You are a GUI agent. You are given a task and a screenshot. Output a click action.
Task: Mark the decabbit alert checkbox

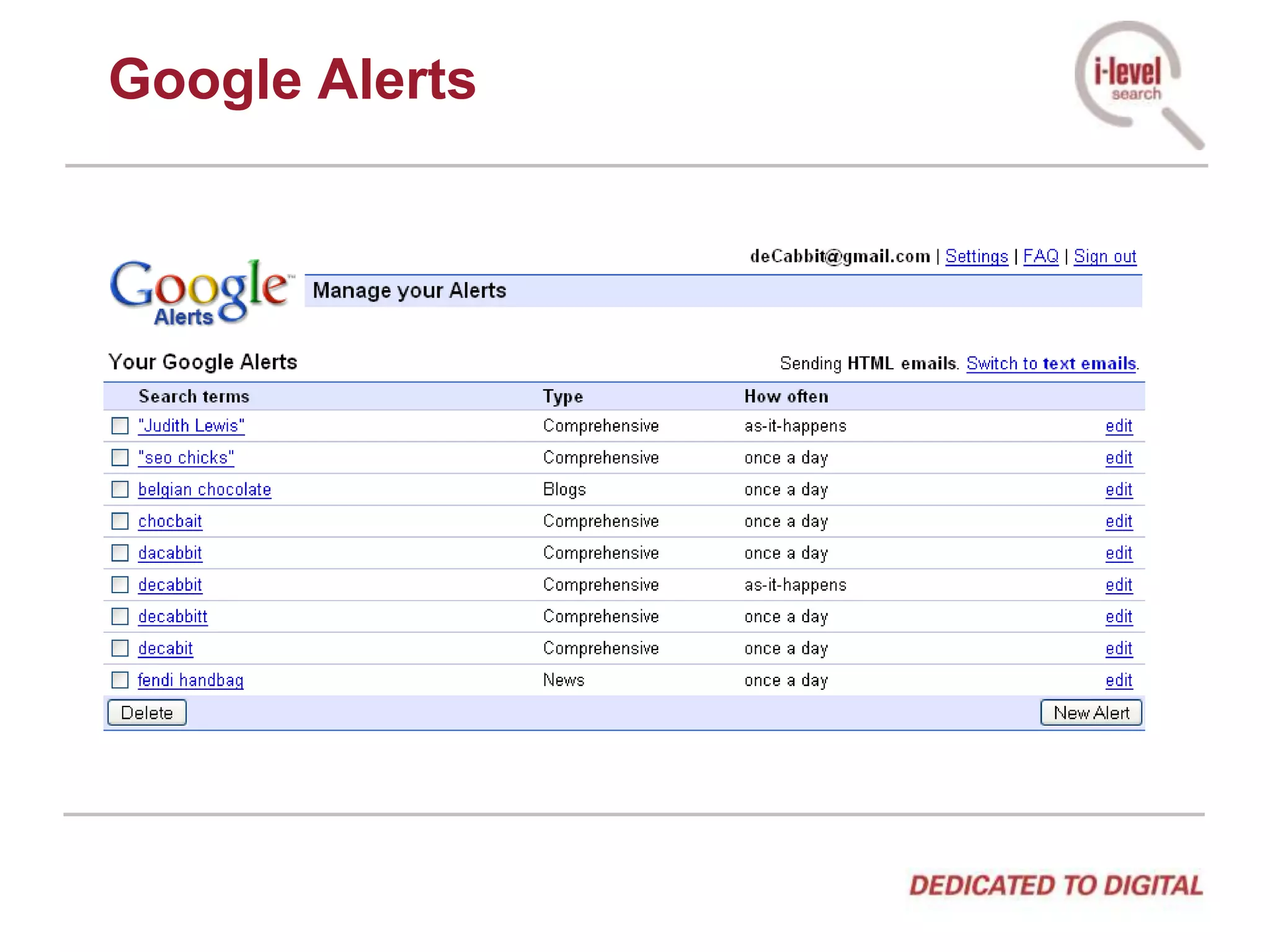click(120, 584)
